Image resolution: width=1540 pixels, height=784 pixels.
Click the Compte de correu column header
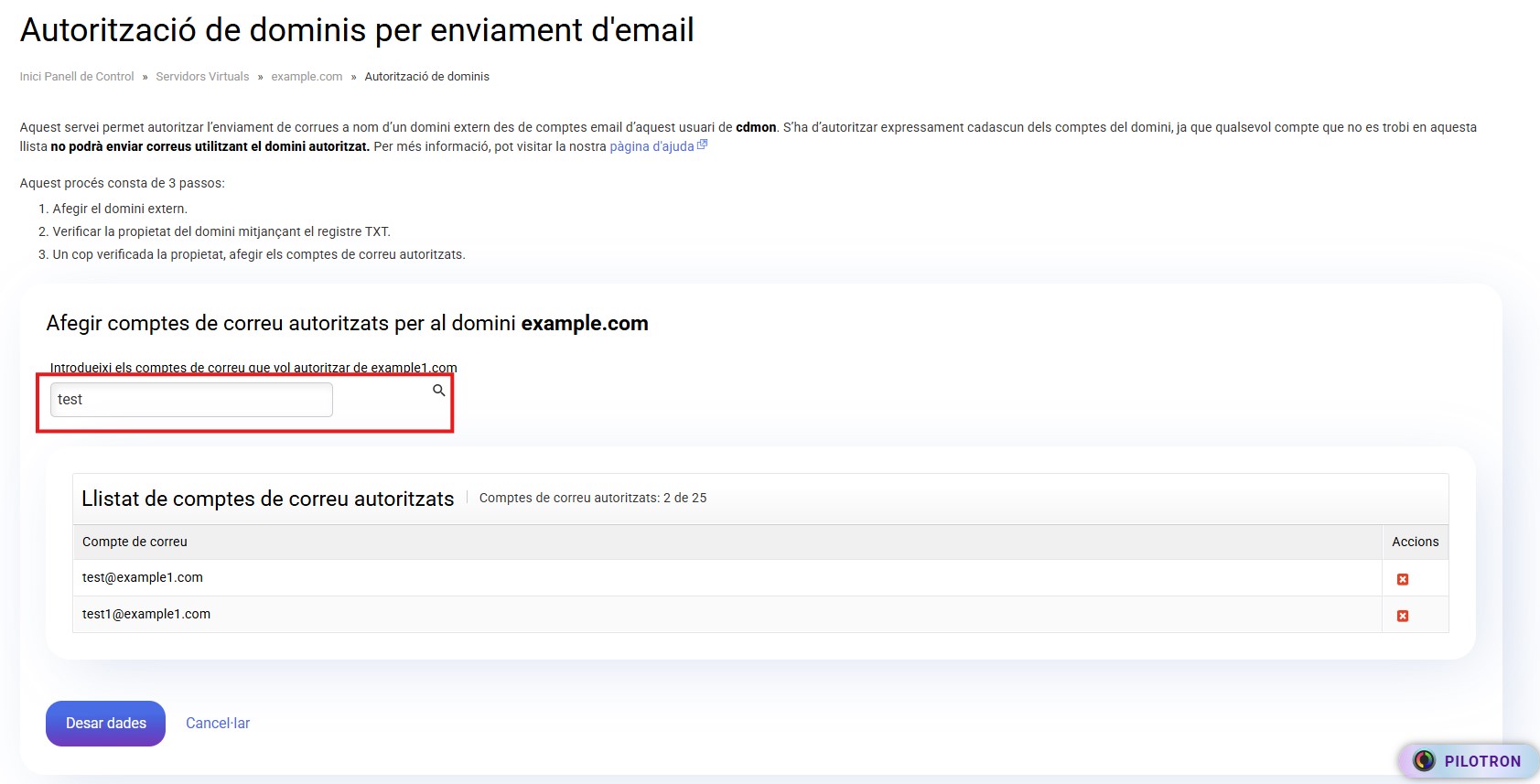pos(135,542)
